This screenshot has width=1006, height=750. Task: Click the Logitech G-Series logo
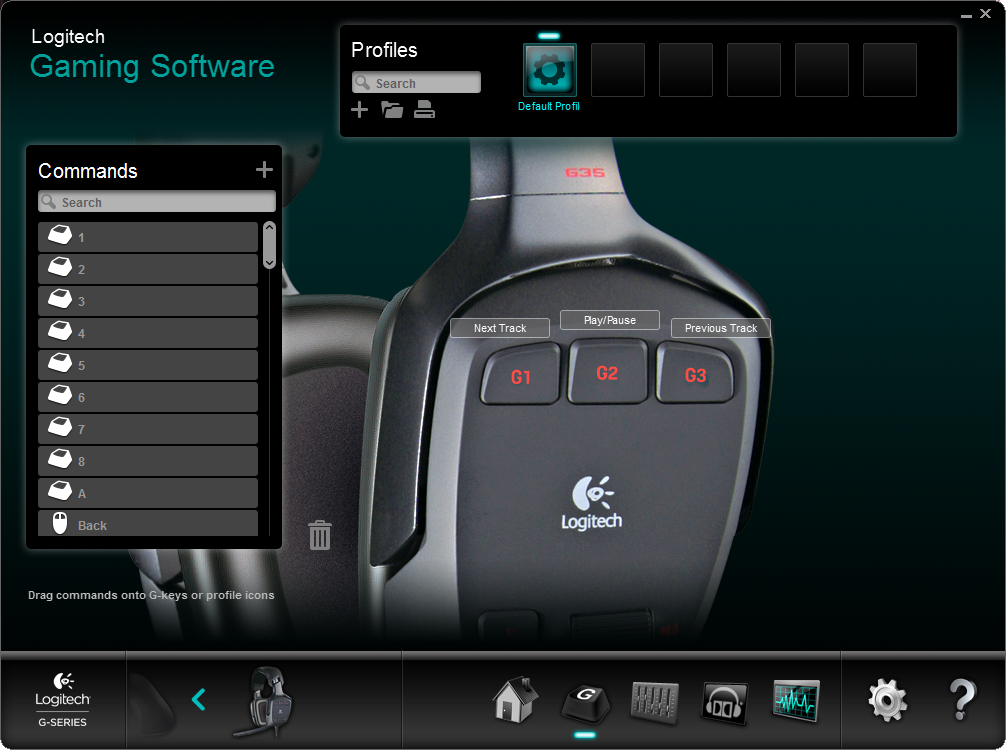62,699
